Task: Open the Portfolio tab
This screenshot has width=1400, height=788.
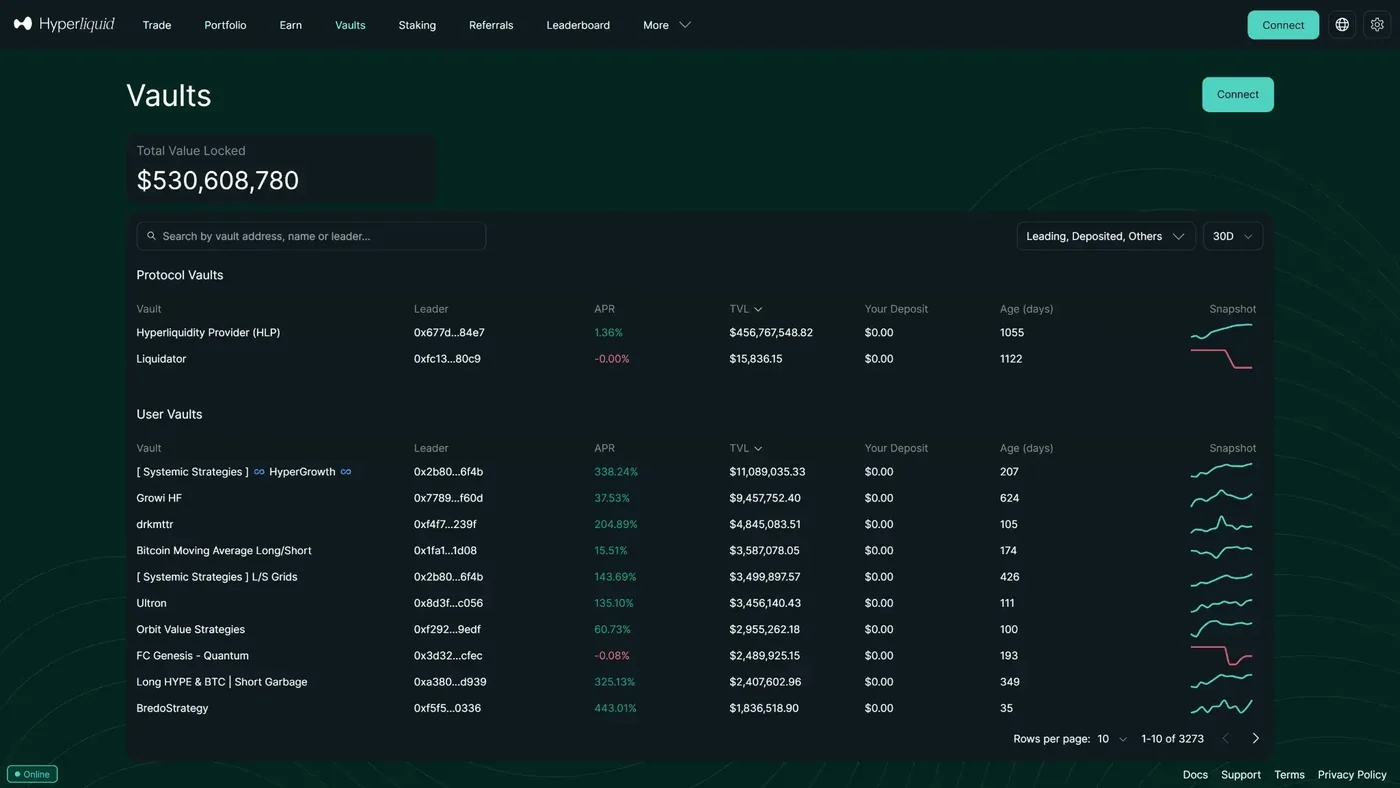Action: pyautogui.click(x=225, y=25)
